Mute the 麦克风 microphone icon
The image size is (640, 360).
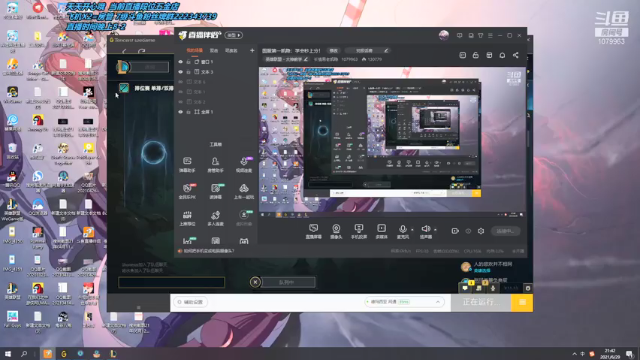pyautogui.click(x=402, y=229)
